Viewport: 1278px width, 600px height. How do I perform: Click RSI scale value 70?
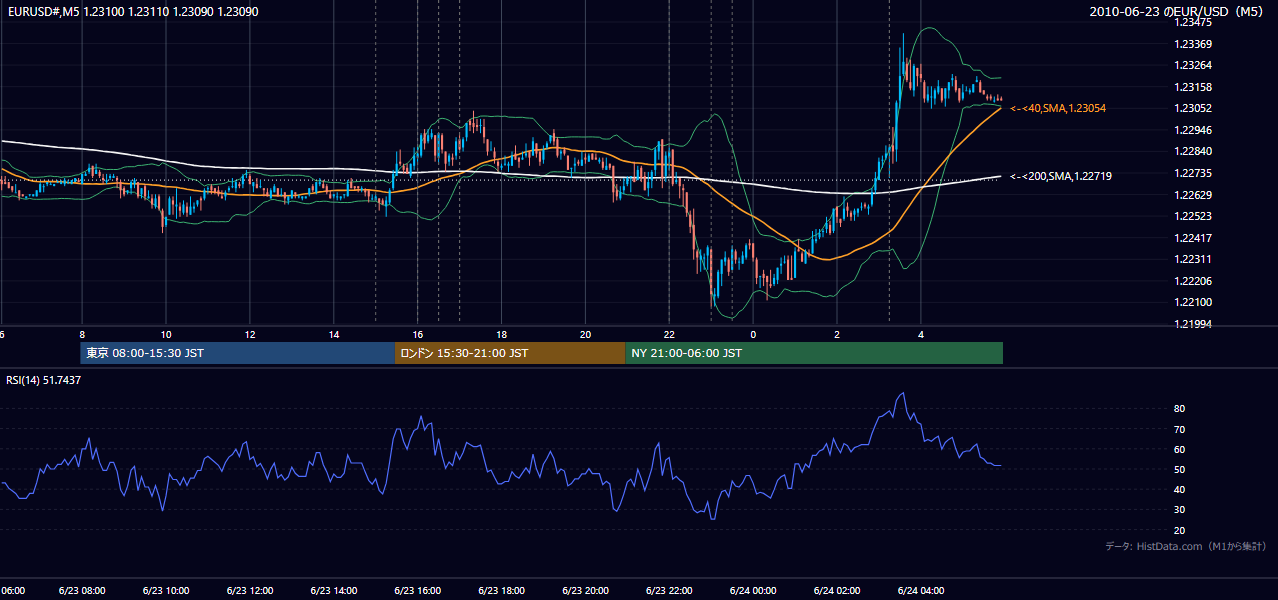point(1180,429)
